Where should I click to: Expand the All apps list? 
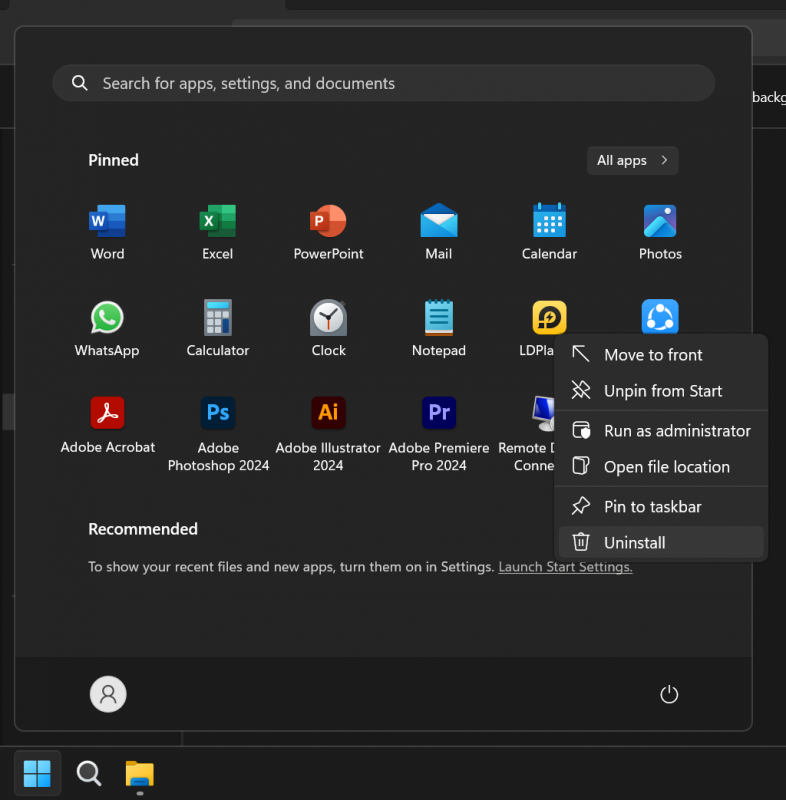tap(632, 160)
